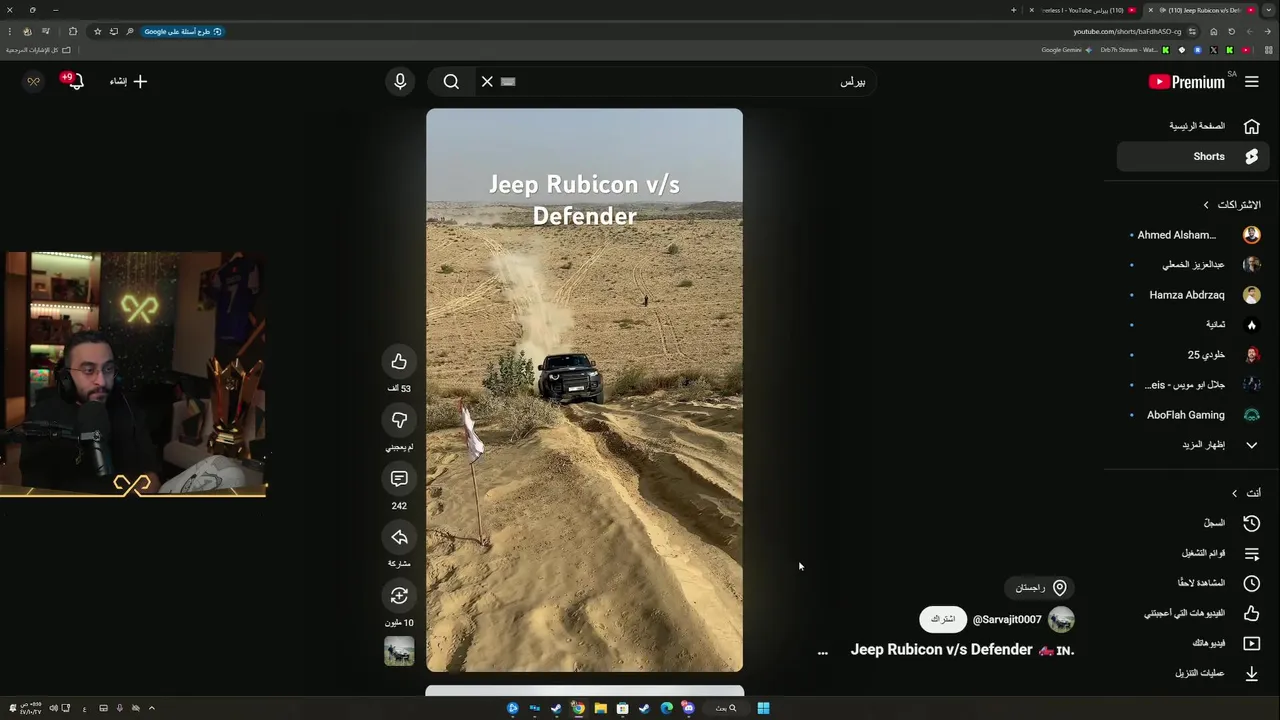This screenshot has width=1280, height=720.
Task: Open عمليات التنزيل downloads
Action: click(1193, 673)
